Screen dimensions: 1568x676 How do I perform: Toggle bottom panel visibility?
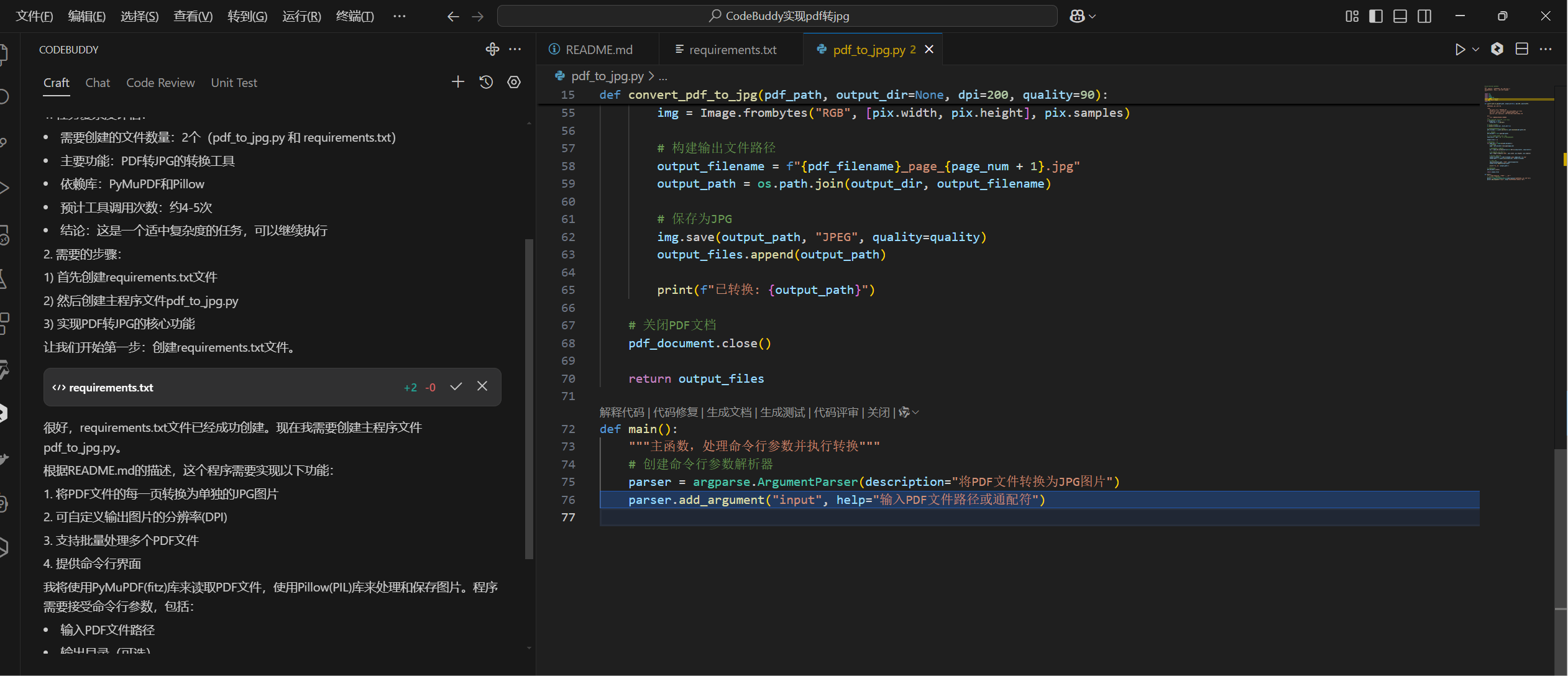click(x=1400, y=16)
